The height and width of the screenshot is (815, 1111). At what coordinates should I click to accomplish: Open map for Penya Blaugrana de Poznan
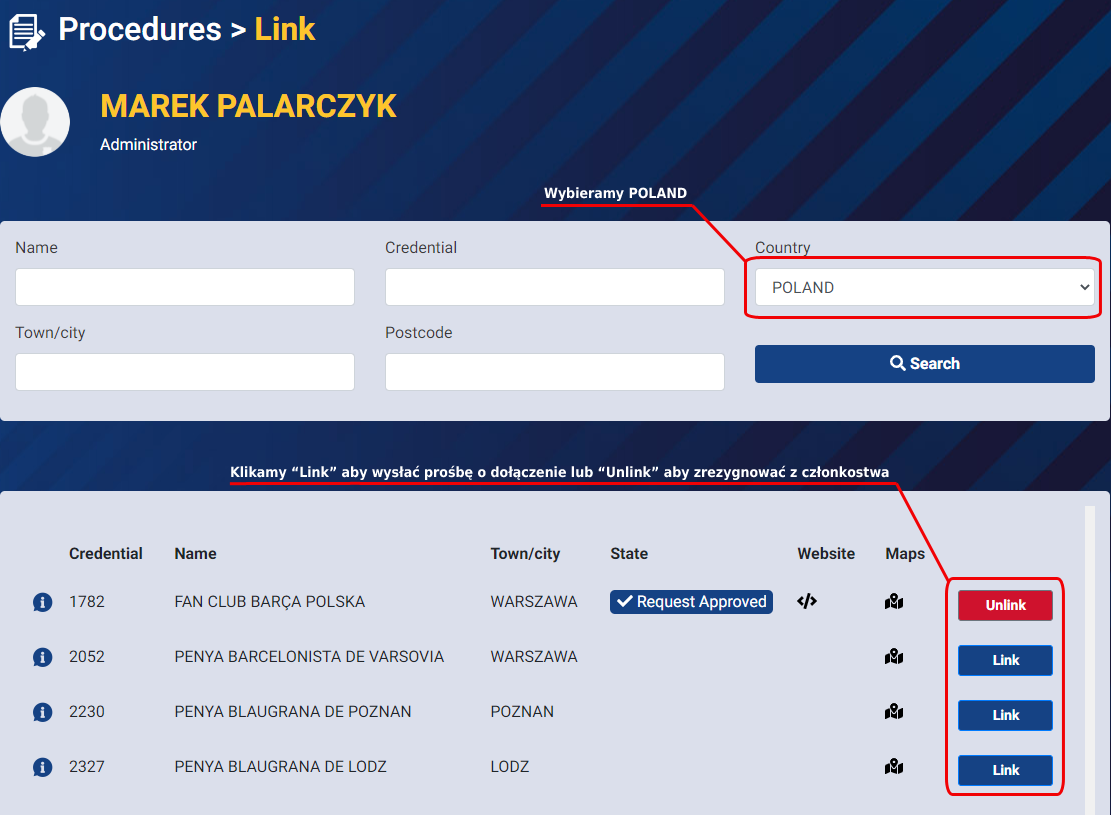point(894,711)
